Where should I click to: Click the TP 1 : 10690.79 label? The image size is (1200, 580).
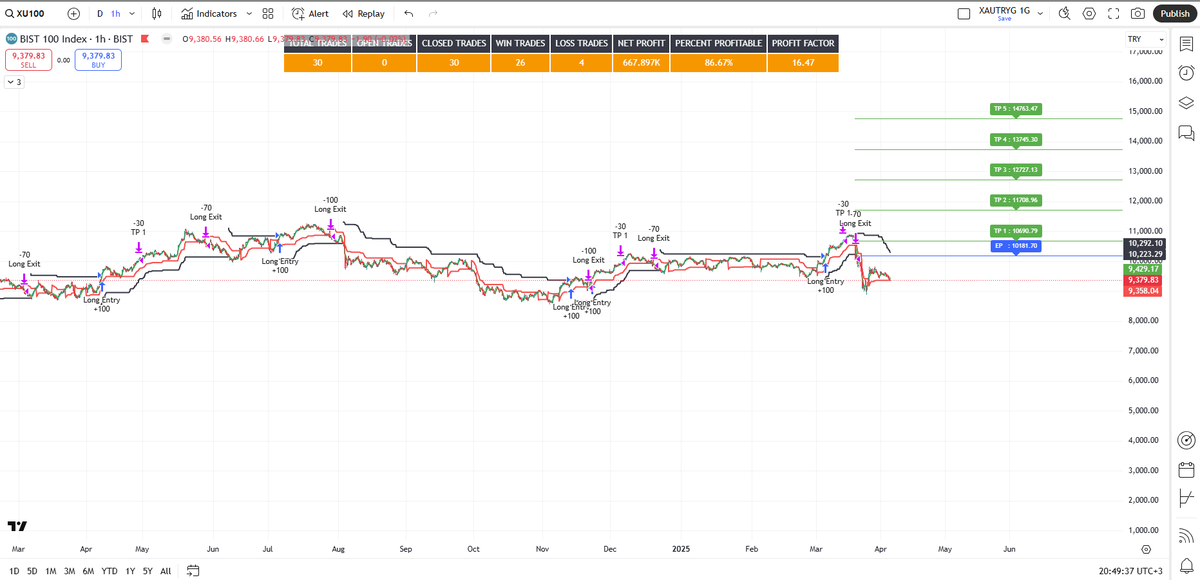tap(1015, 231)
